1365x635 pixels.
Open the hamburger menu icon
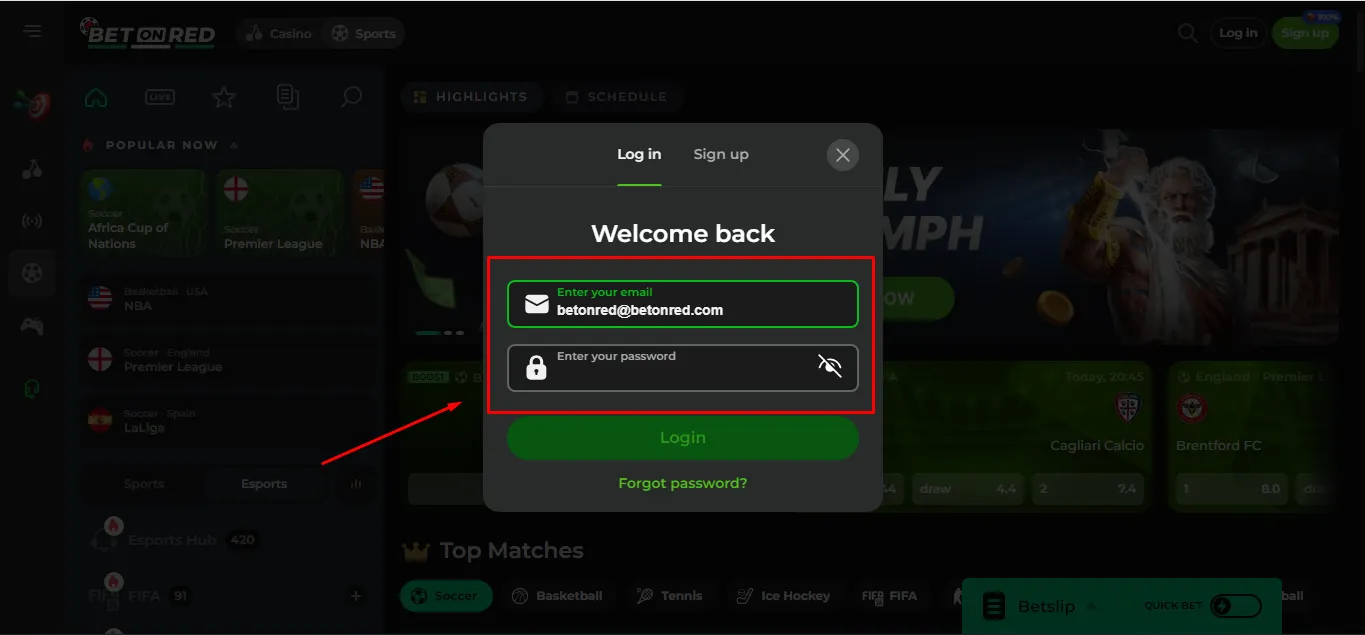coord(32,32)
